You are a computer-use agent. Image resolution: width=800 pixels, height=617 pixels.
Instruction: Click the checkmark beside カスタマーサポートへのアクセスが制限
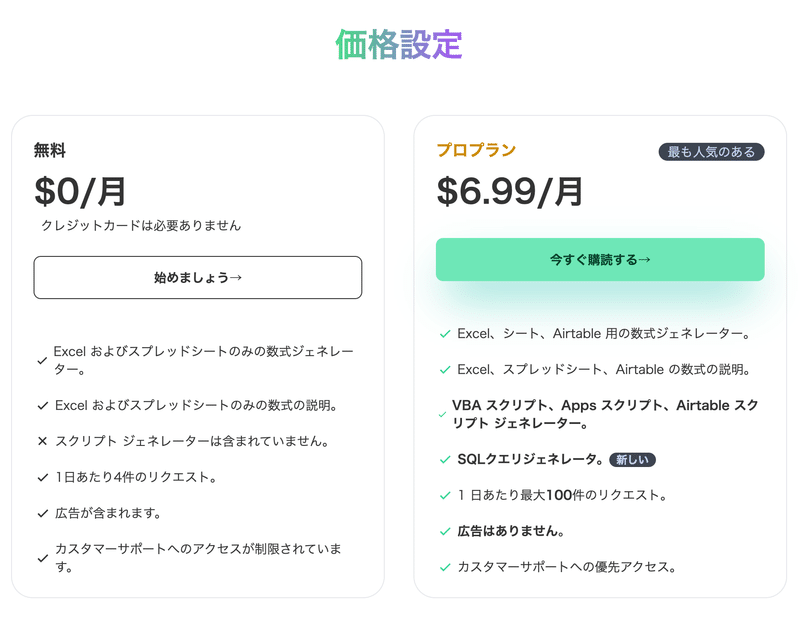pos(43,558)
